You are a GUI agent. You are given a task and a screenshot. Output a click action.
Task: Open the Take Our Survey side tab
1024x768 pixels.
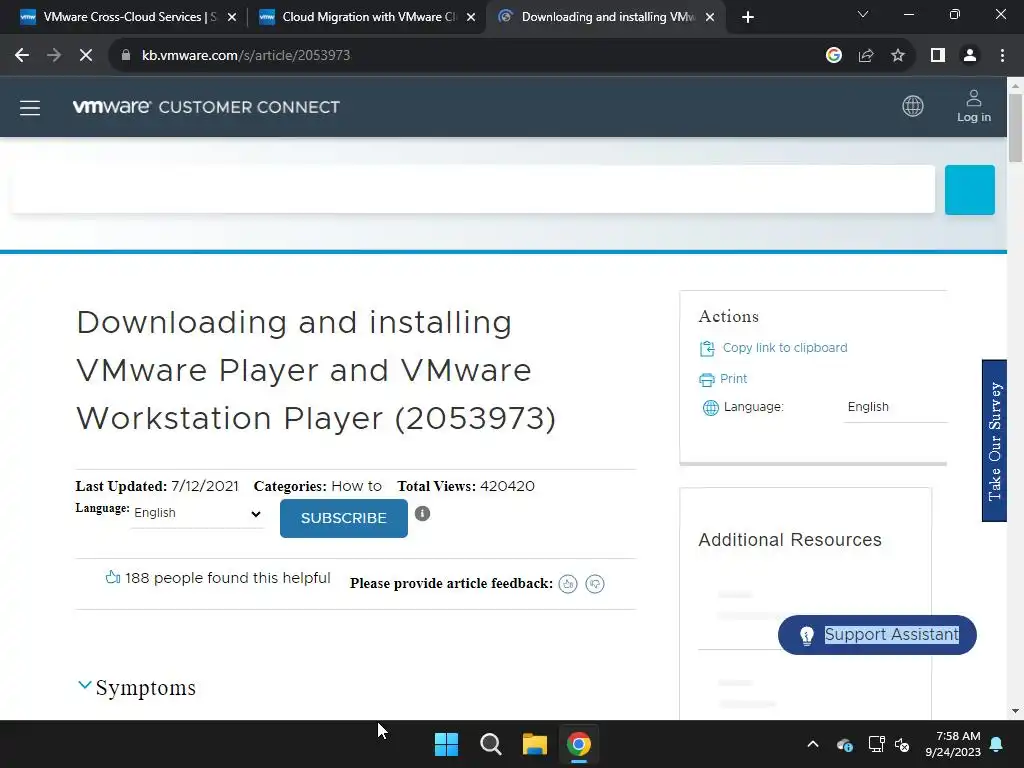(994, 441)
